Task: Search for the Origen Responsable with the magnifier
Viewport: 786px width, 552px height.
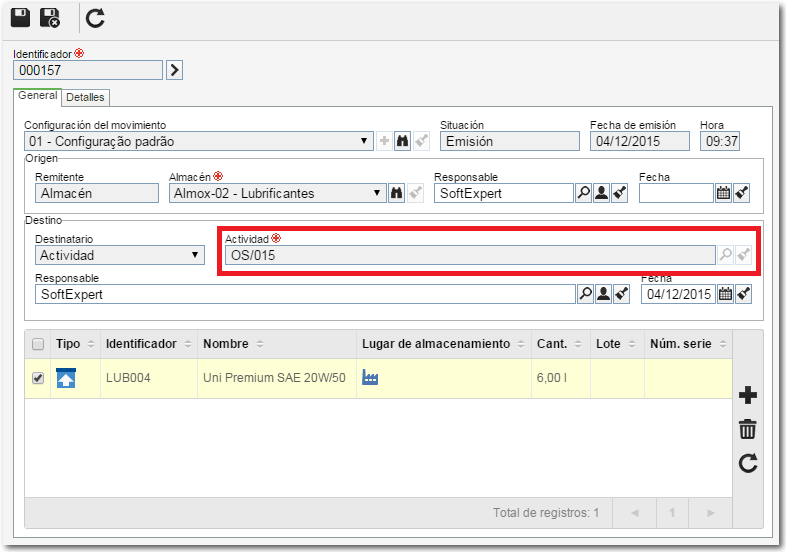Action: [x=583, y=193]
